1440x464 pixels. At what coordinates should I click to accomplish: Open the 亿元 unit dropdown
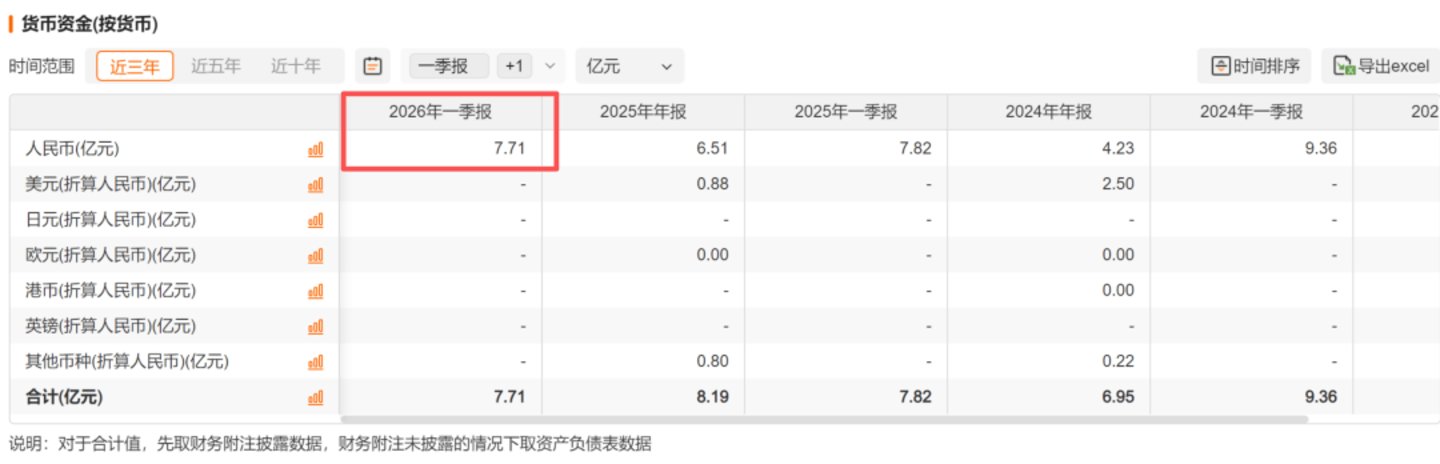tap(630, 66)
